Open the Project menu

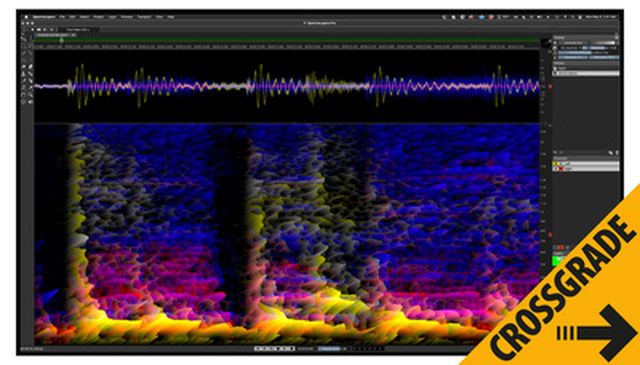pyautogui.click(x=98, y=17)
